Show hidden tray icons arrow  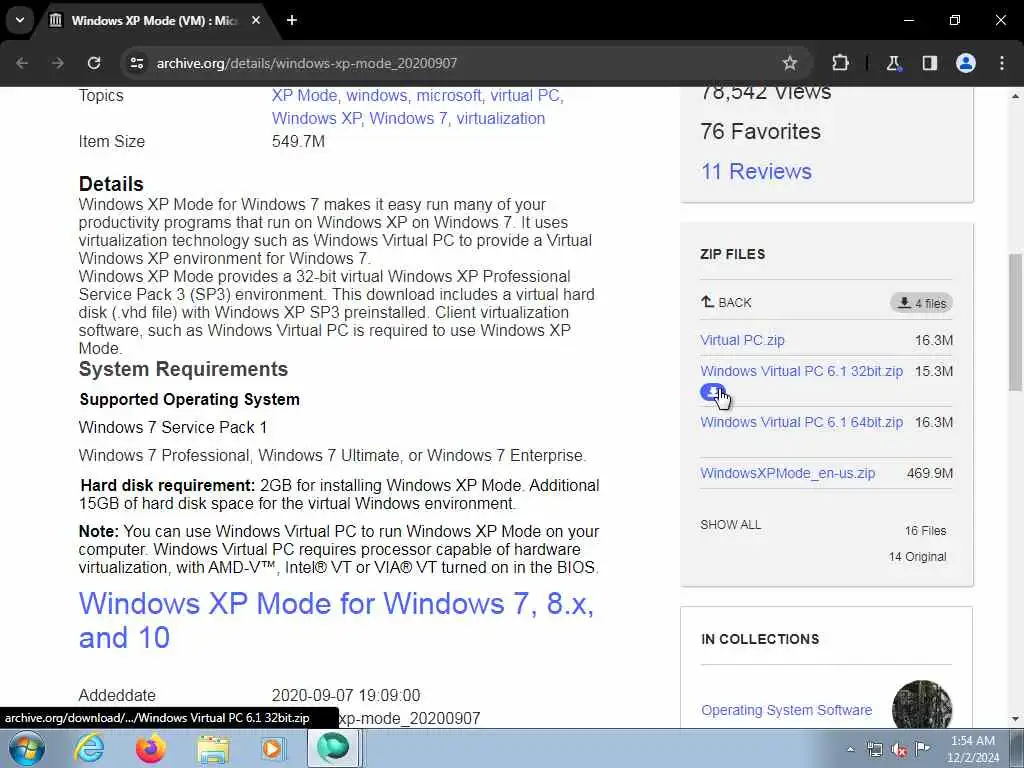click(x=850, y=750)
